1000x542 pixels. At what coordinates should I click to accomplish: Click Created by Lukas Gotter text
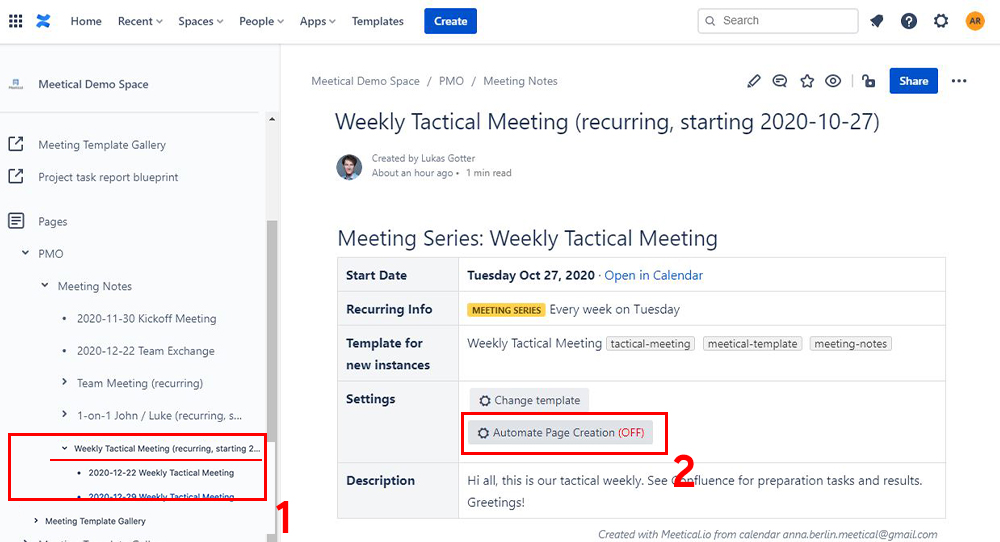click(x=423, y=158)
